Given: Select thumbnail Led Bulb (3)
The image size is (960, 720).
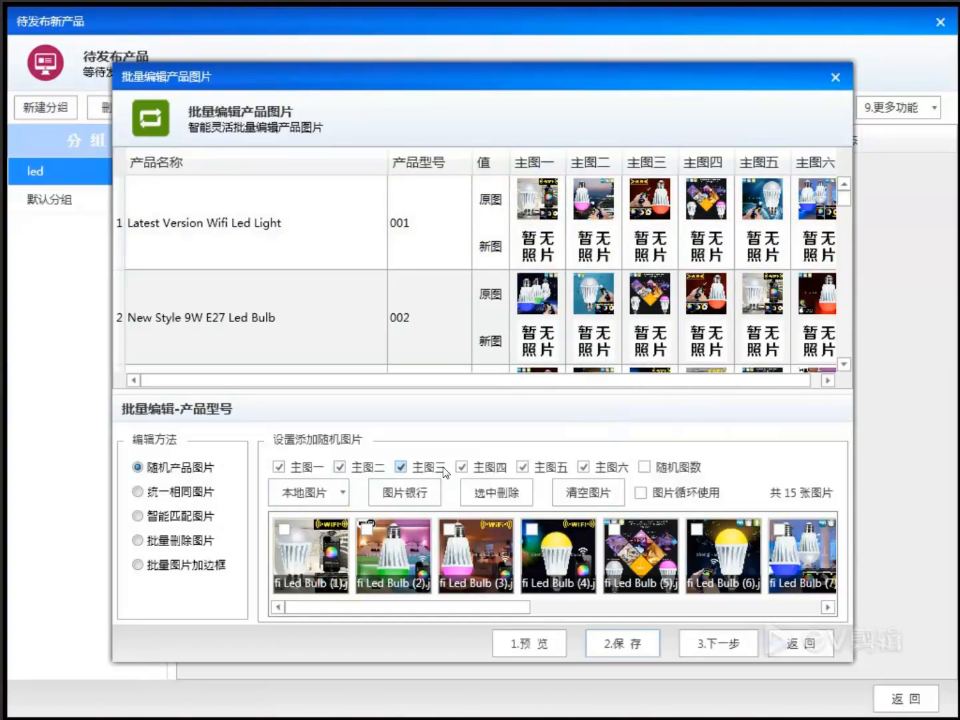Looking at the screenshot, I should (x=476, y=556).
